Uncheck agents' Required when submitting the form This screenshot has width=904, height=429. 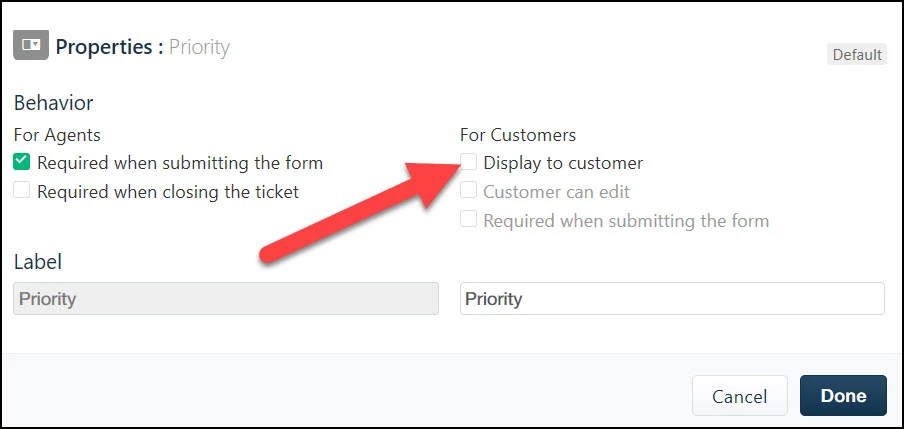(x=22, y=162)
